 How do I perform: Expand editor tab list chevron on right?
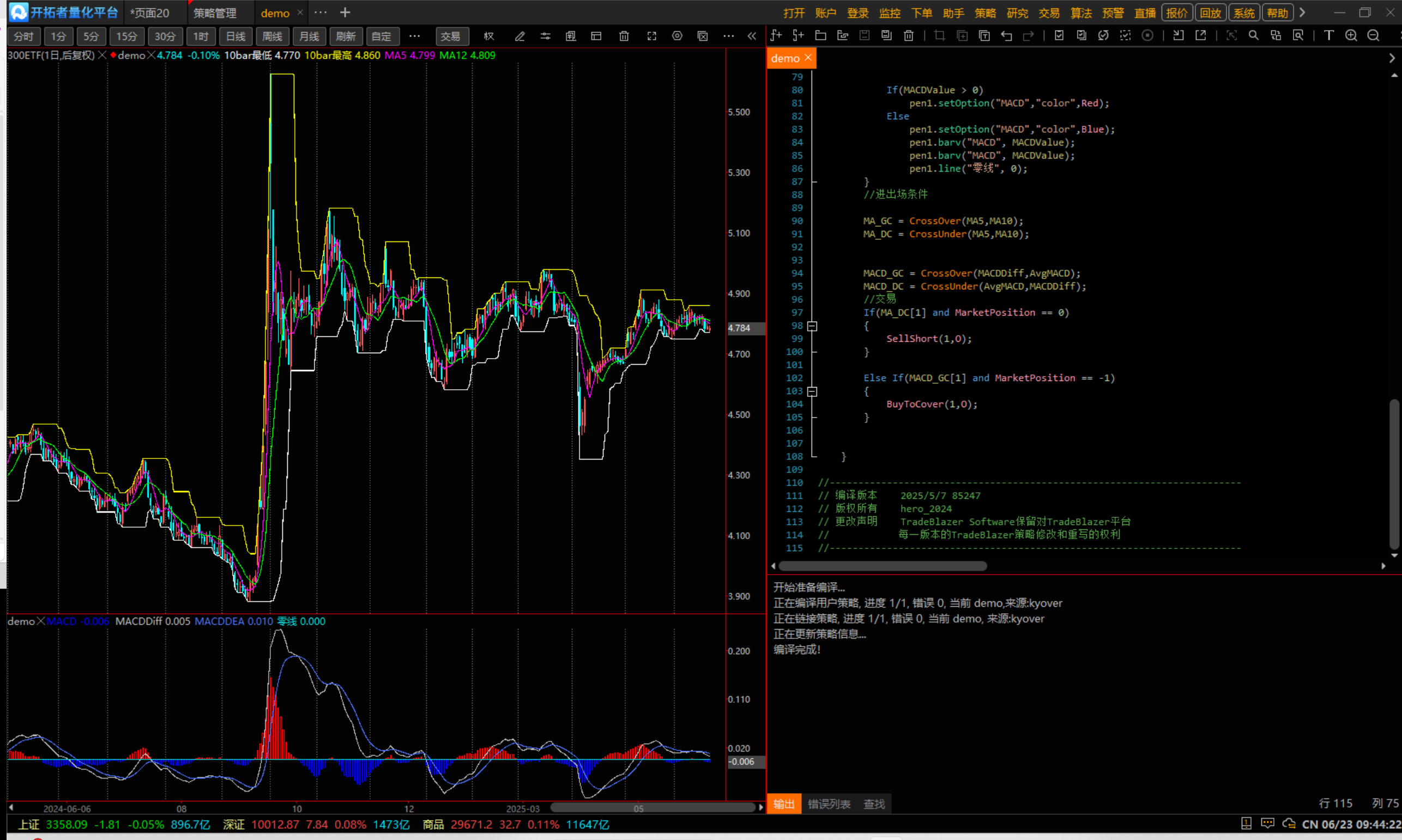(x=1392, y=58)
